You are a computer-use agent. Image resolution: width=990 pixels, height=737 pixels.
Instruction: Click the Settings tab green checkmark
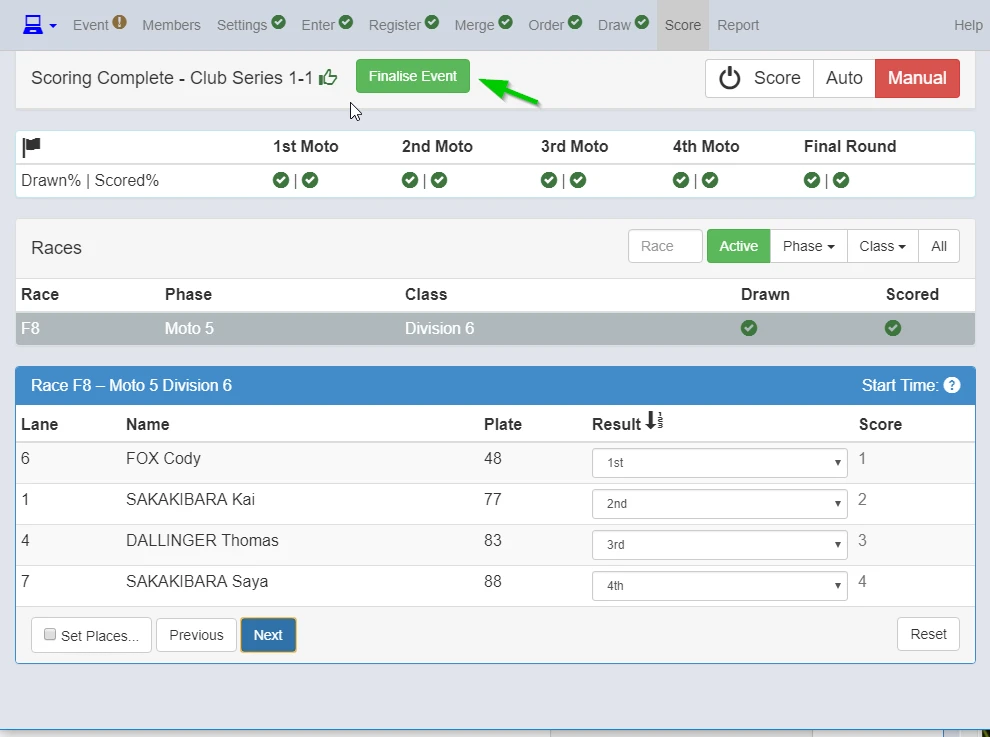[x=278, y=23]
